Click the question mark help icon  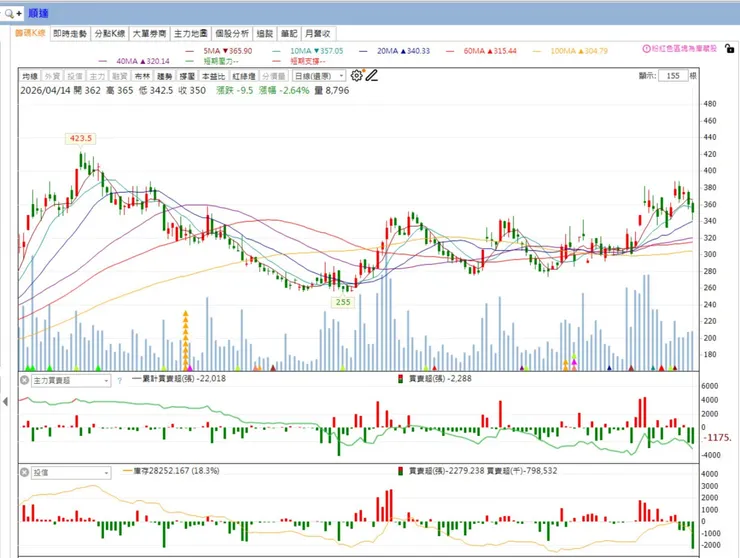(119, 380)
